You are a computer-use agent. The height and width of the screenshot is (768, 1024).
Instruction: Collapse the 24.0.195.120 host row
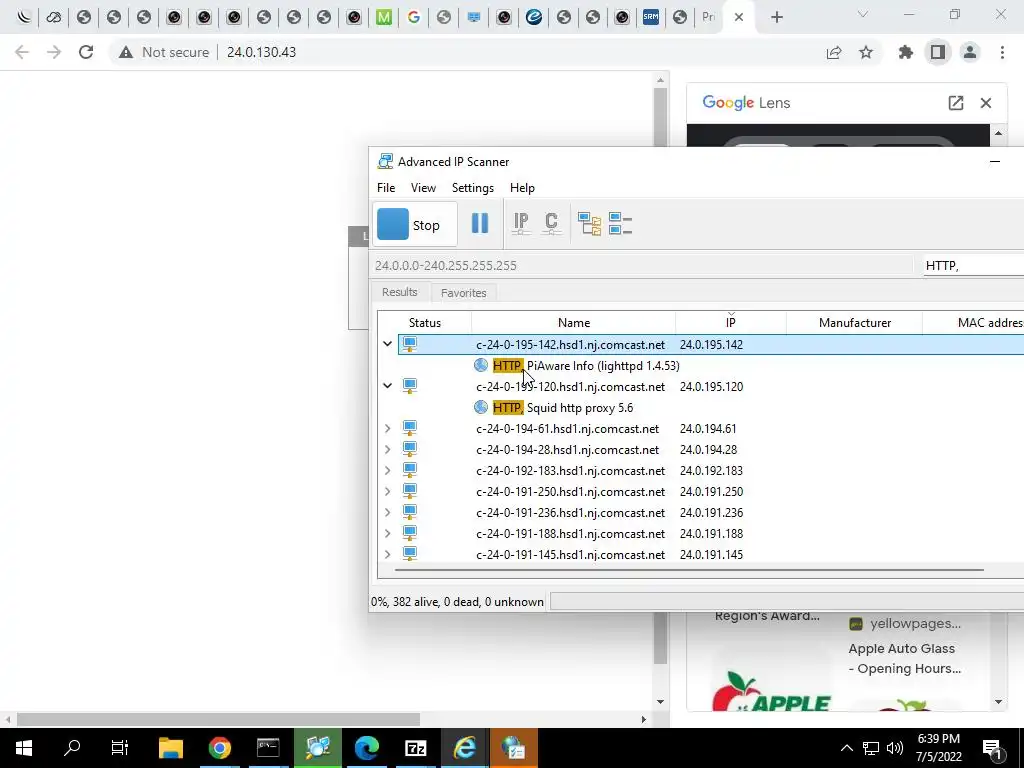pyautogui.click(x=387, y=386)
